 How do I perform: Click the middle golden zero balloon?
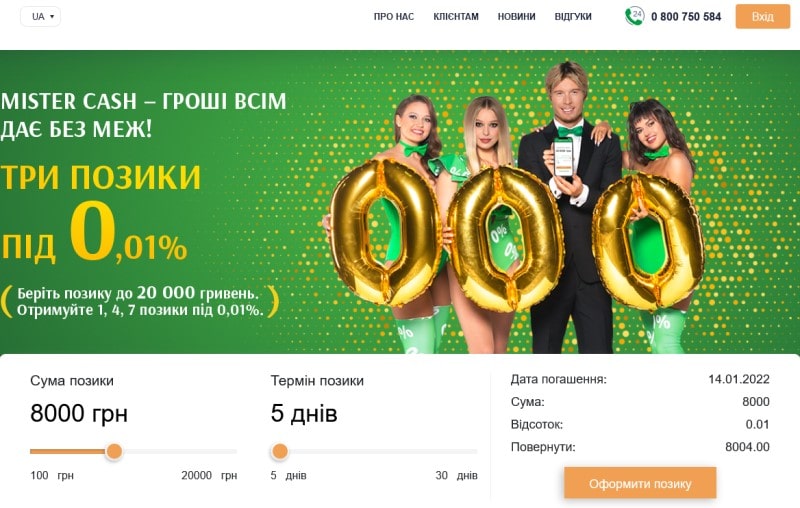pos(504,239)
